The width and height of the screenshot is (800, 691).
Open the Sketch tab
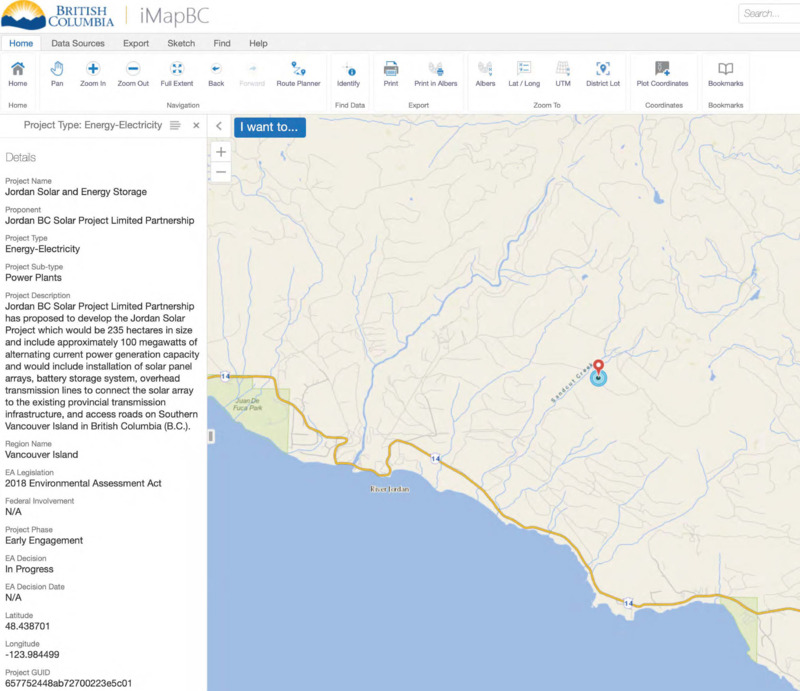(x=181, y=43)
